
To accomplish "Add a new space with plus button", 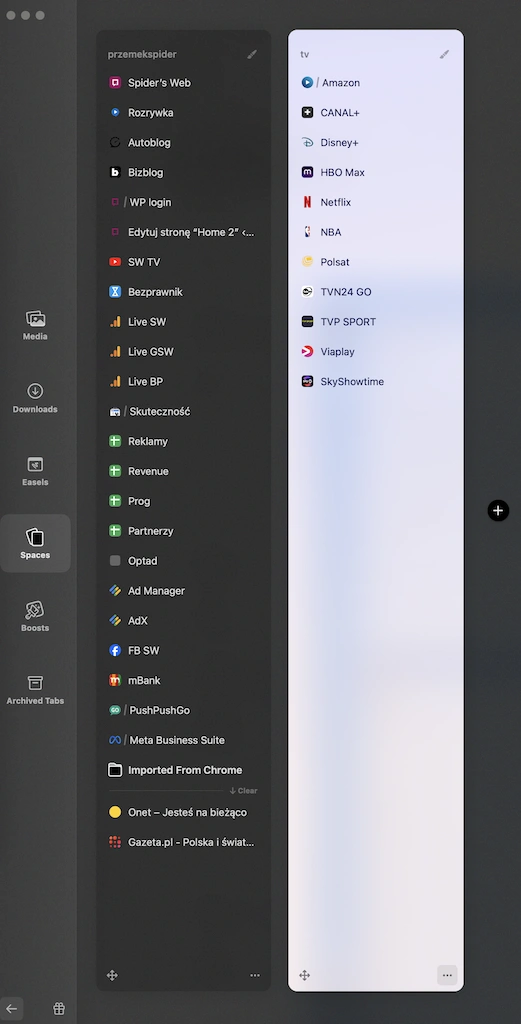I will pos(498,511).
